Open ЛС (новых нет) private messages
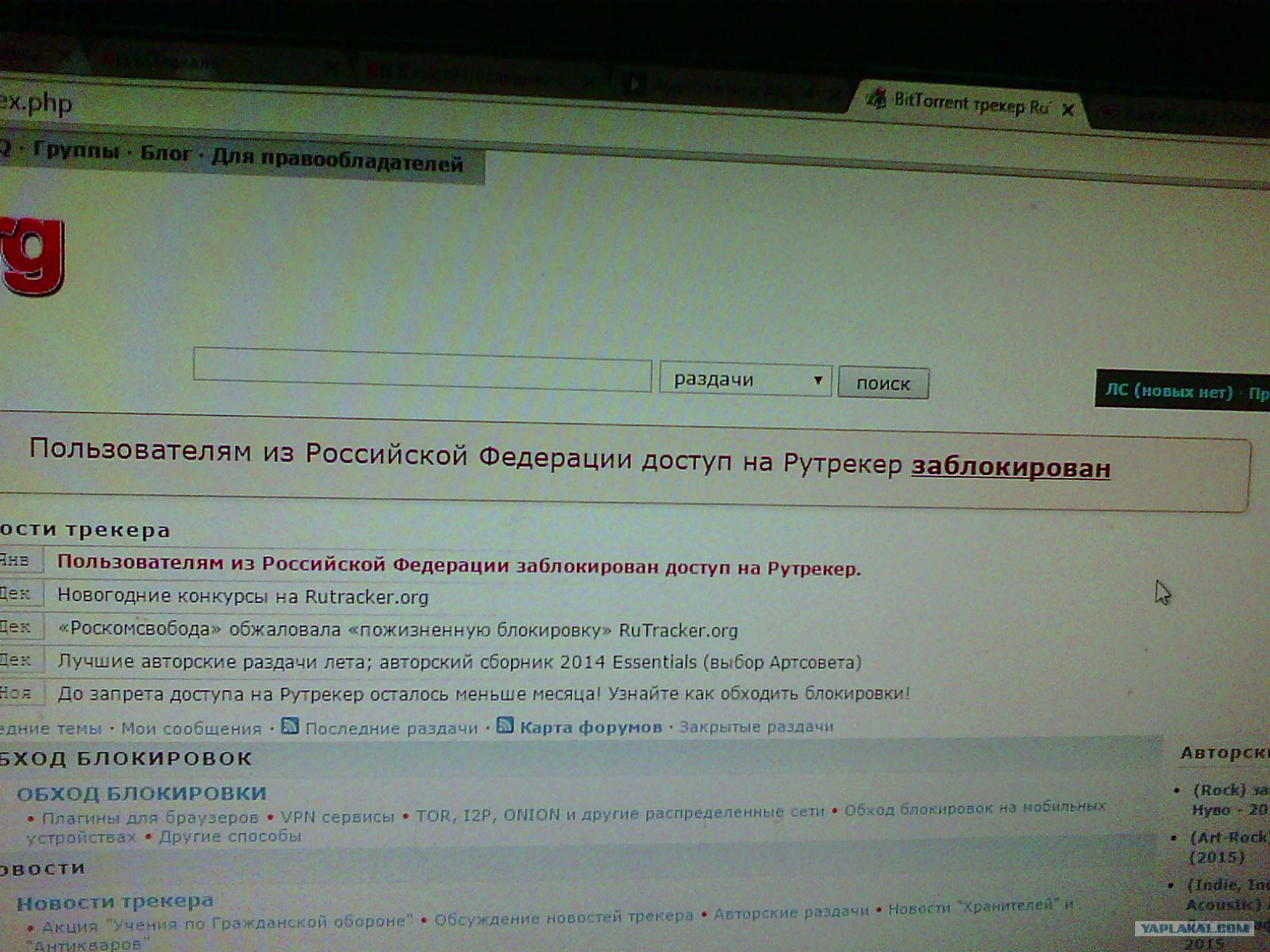The height and width of the screenshot is (952, 1270). point(1168,390)
